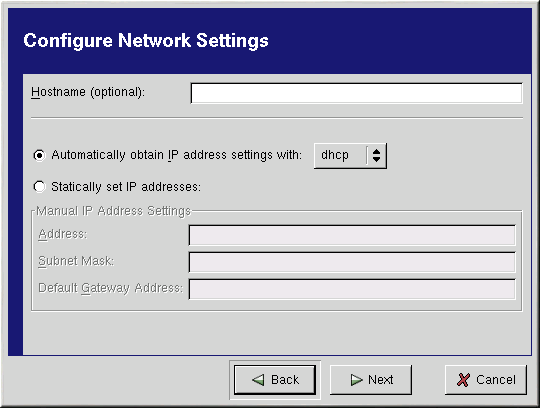The height and width of the screenshot is (408, 540).
Task: Click the red X Cancel icon
Action: point(463,380)
